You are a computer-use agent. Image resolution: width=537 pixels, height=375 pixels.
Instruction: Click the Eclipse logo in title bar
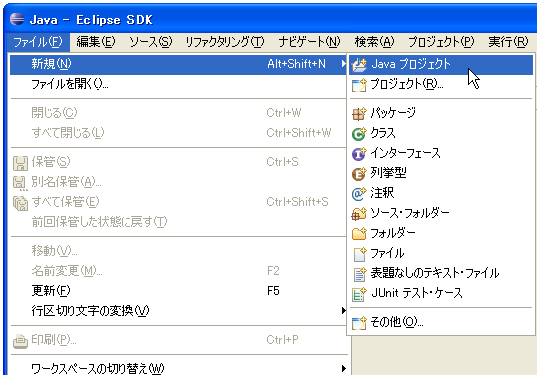17,19
